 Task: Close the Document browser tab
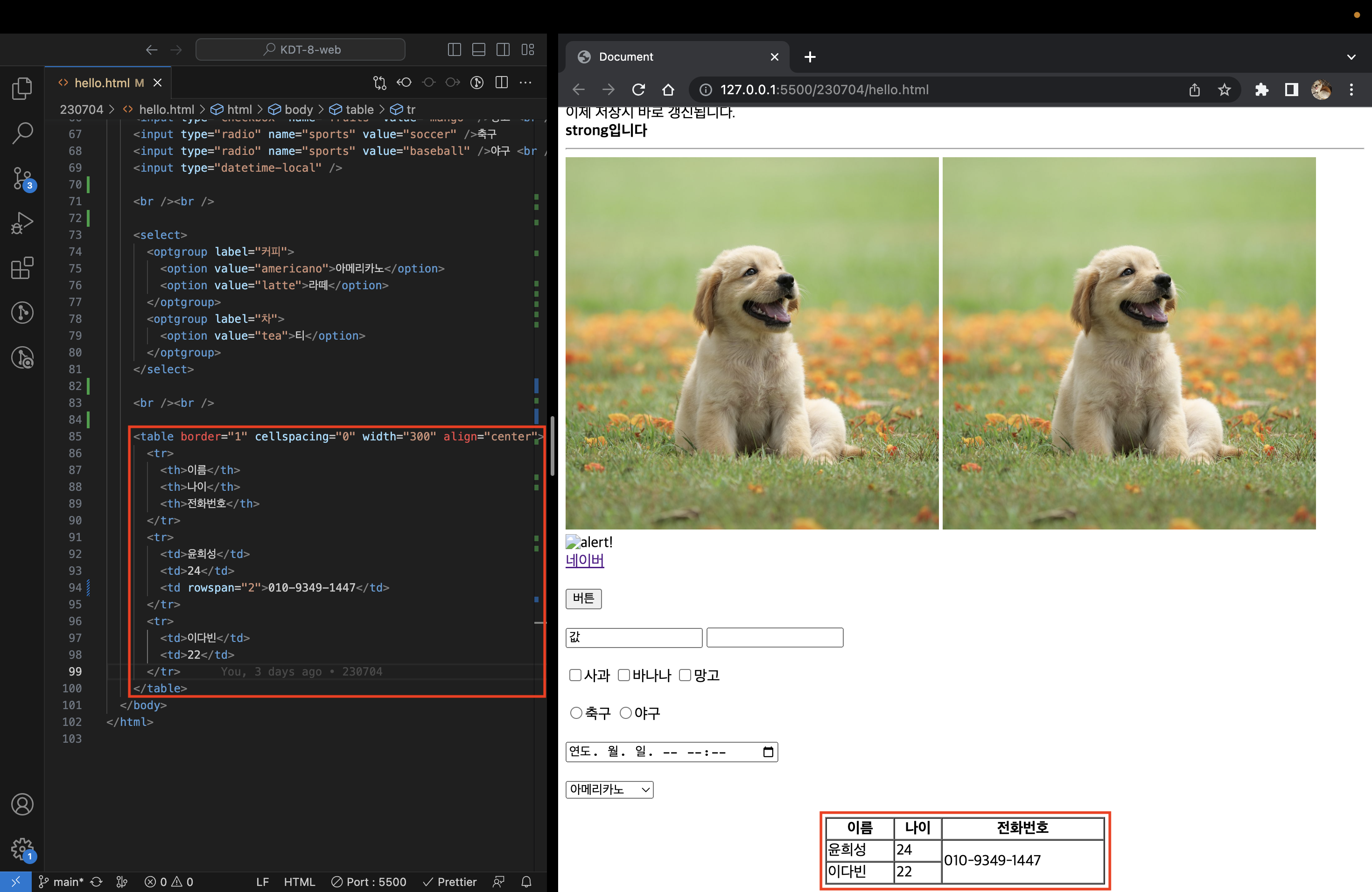pyautogui.click(x=774, y=56)
